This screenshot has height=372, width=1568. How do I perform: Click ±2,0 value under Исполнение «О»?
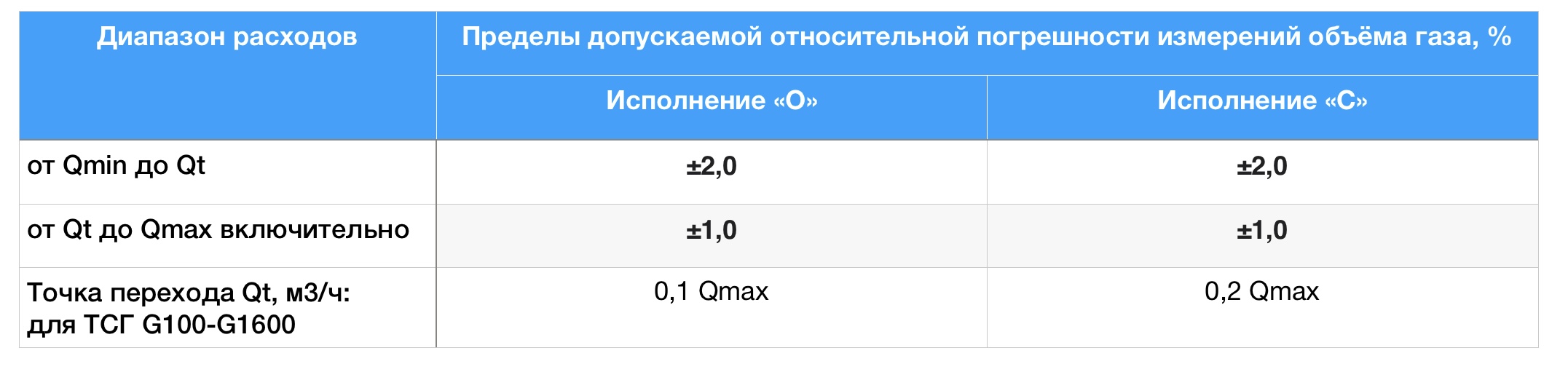click(712, 167)
